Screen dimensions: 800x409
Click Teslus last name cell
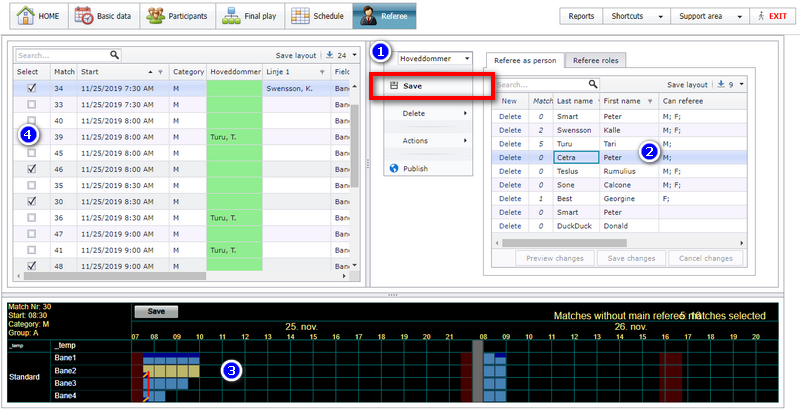pyautogui.click(x=576, y=171)
